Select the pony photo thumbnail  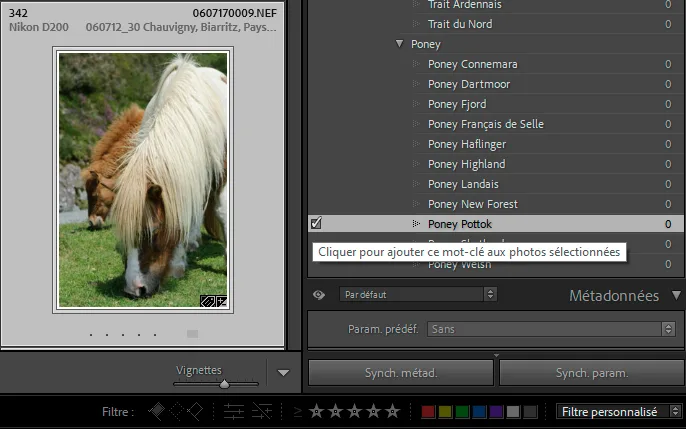tap(143, 180)
